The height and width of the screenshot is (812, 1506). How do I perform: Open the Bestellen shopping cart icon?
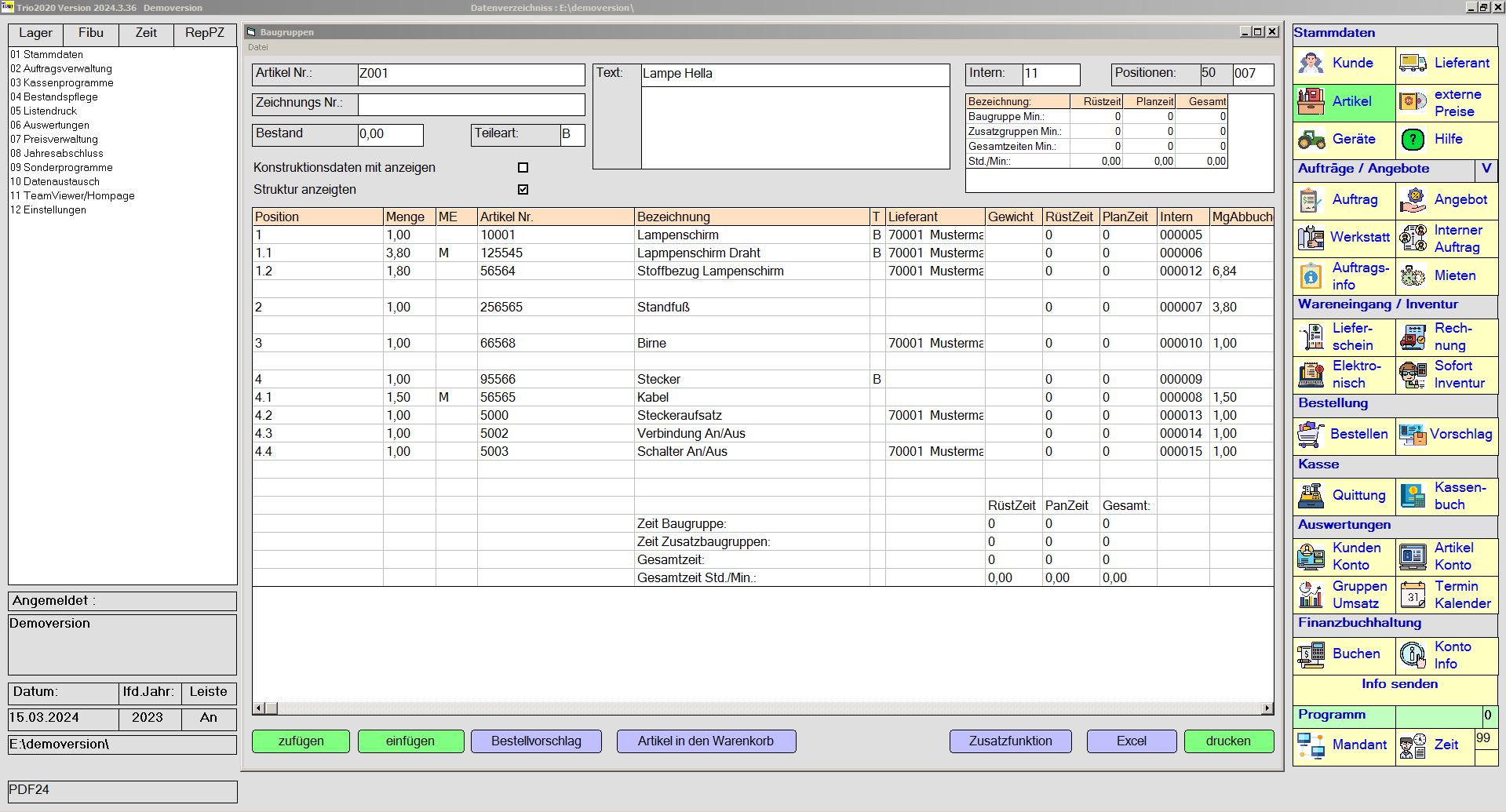(x=1311, y=435)
